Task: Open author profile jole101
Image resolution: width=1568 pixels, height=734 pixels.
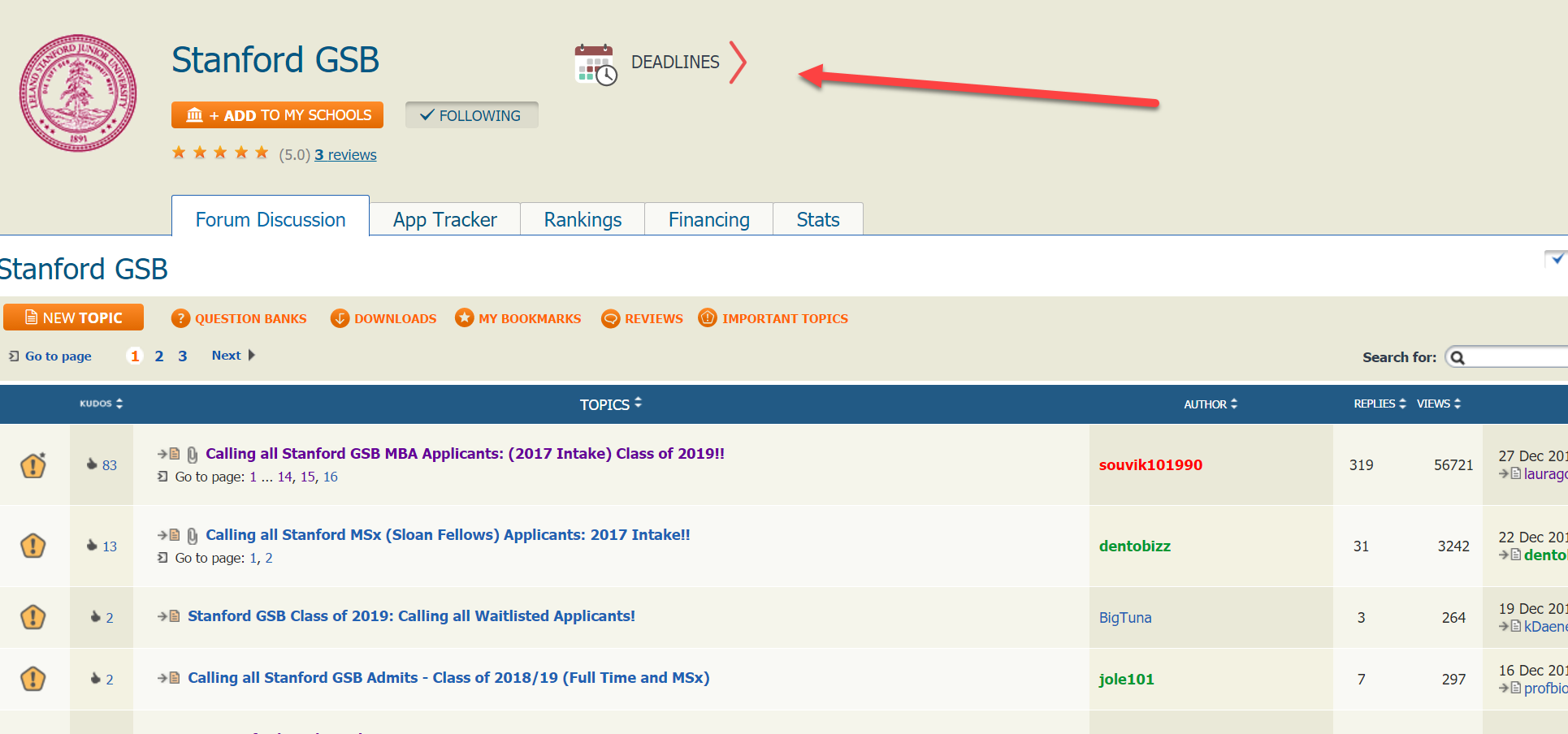Action: [x=1126, y=679]
